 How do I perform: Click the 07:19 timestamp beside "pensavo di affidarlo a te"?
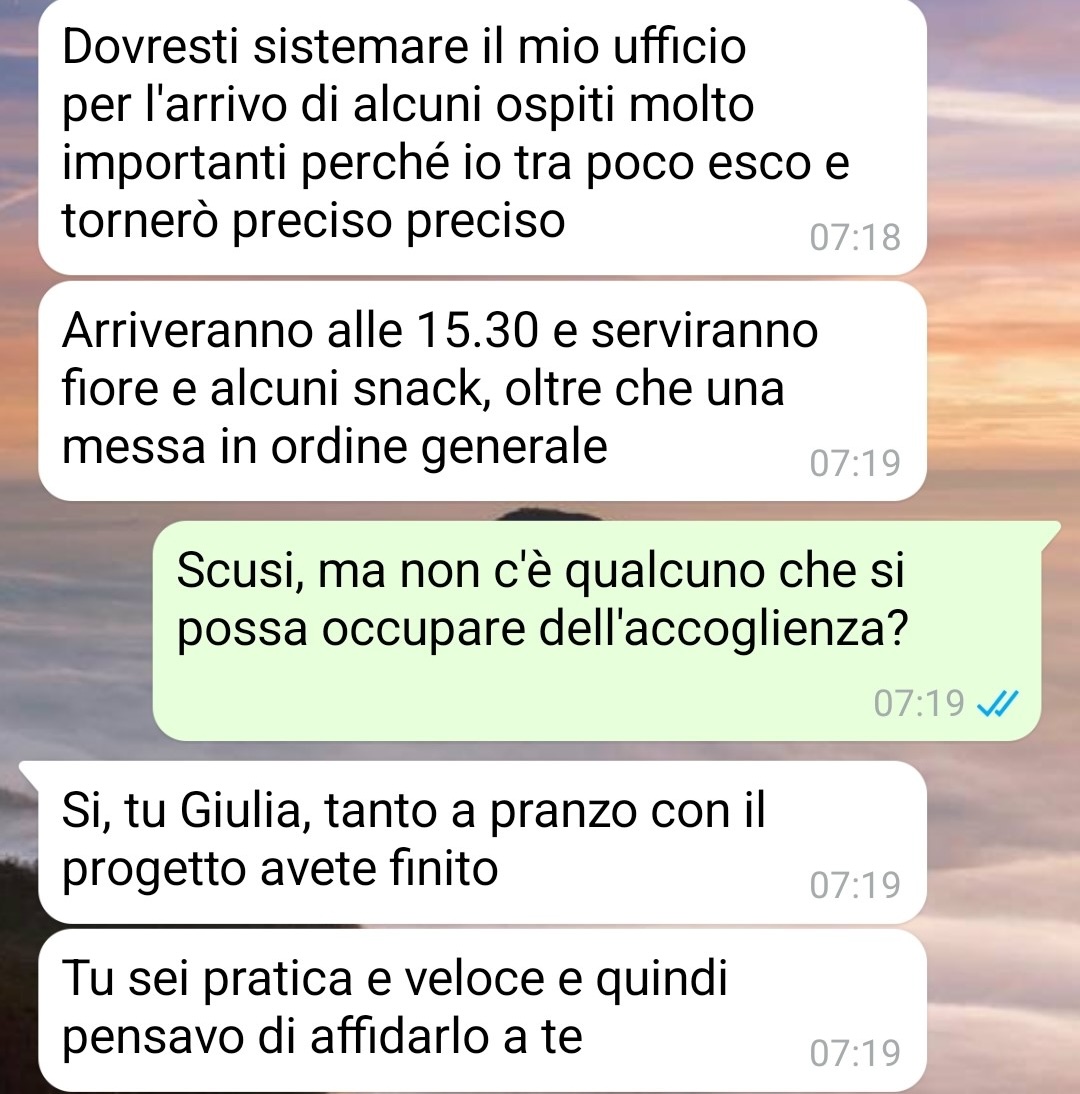855,1053
